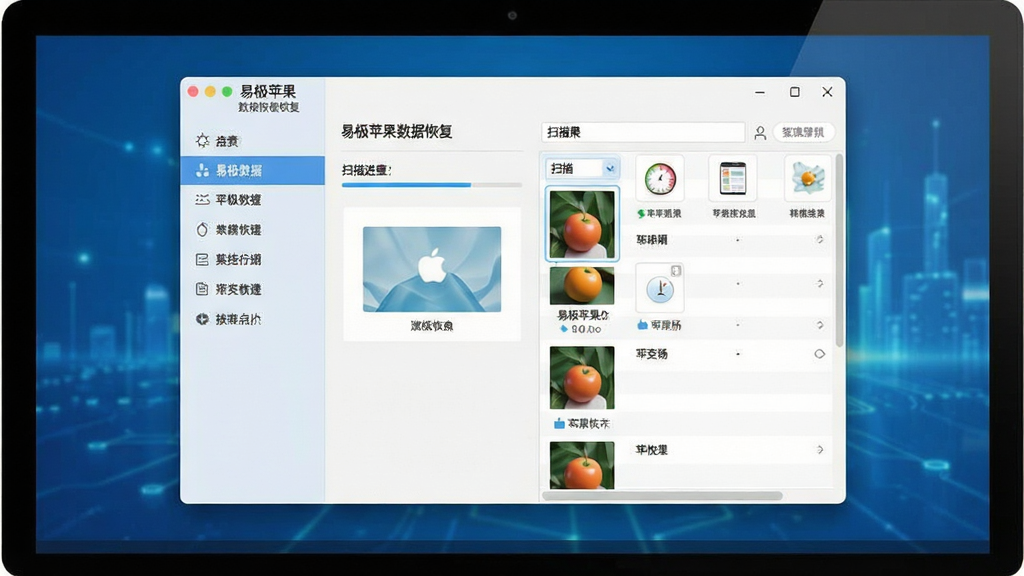This screenshot has width=1024, height=576.
Task: Click the rounded button right of user icon
Action: (x=804, y=132)
